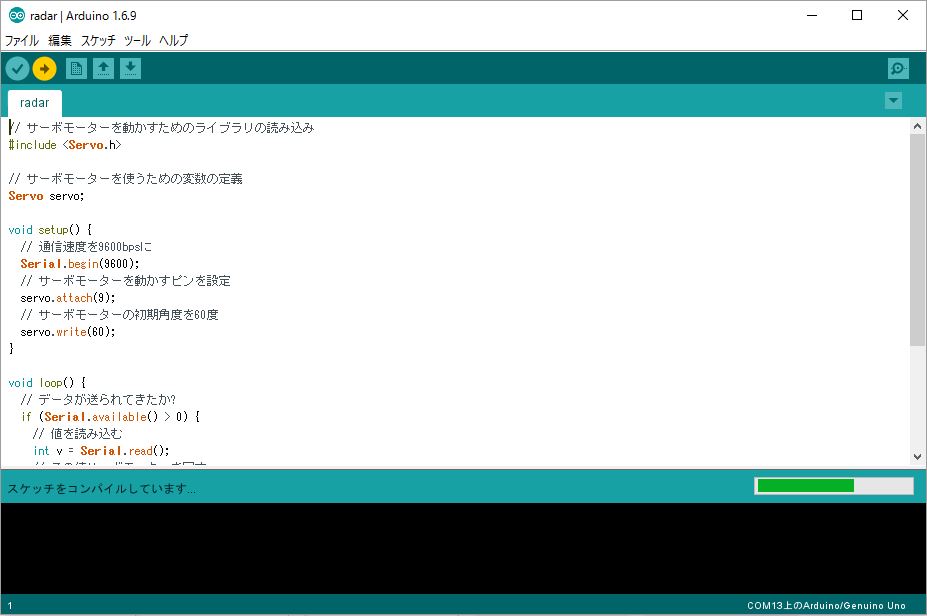This screenshot has height=616, width=927.
Task: Click the comment 変数の定義 line
Action: point(125,179)
